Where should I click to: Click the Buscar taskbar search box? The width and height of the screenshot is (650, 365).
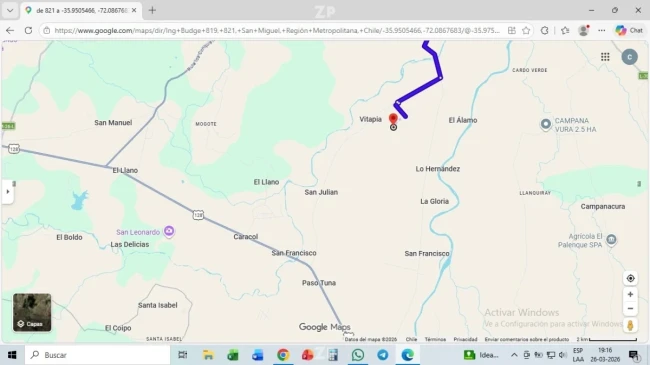coord(98,355)
